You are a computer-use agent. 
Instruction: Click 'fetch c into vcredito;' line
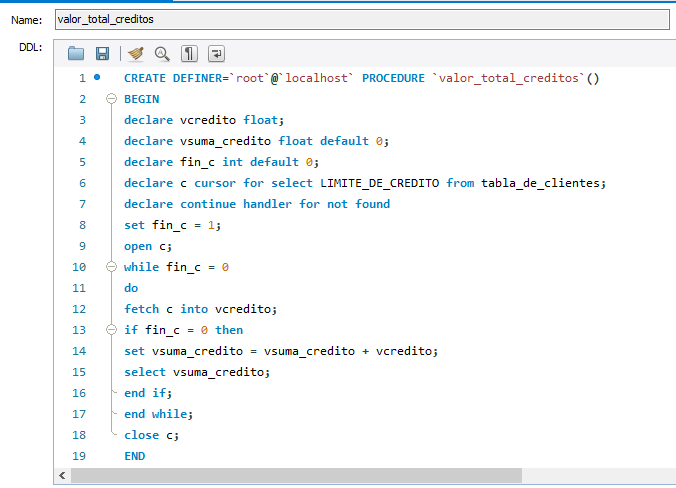point(200,309)
